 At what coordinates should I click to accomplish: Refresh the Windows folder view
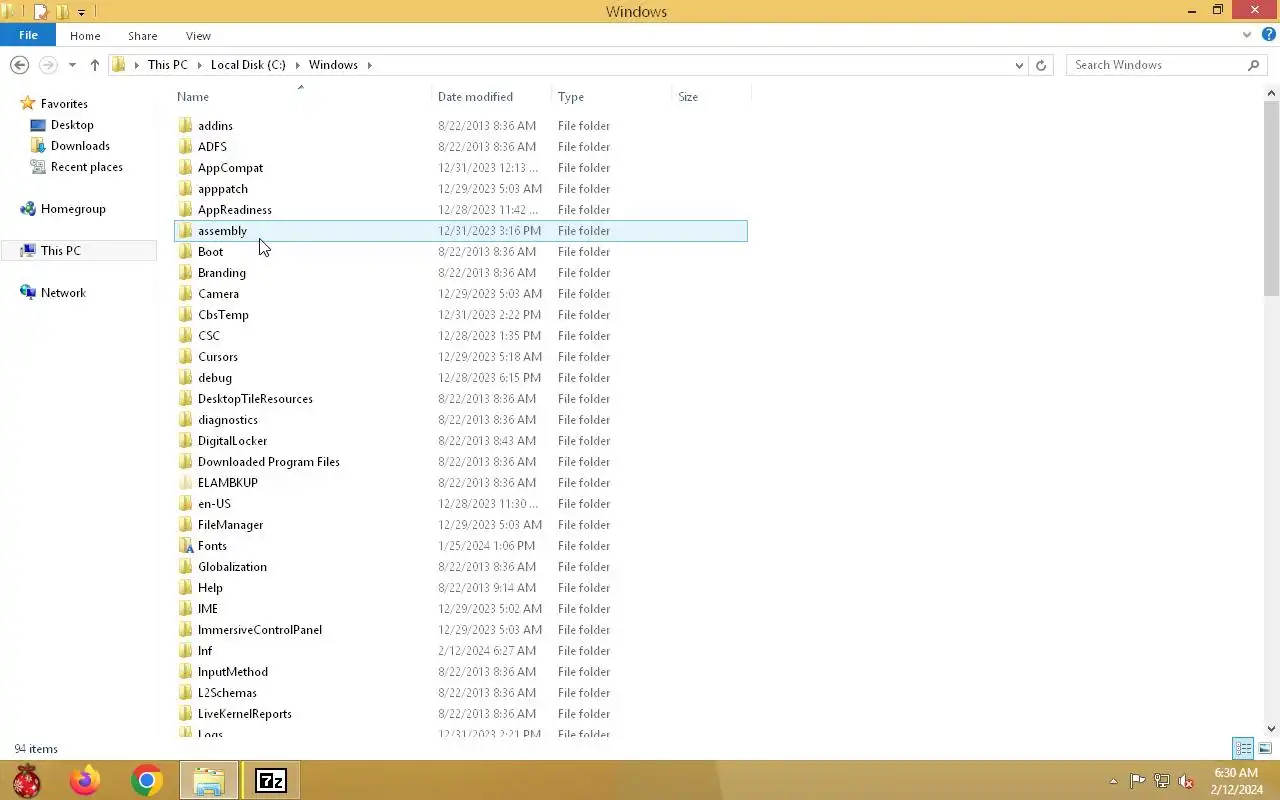[1041, 65]
